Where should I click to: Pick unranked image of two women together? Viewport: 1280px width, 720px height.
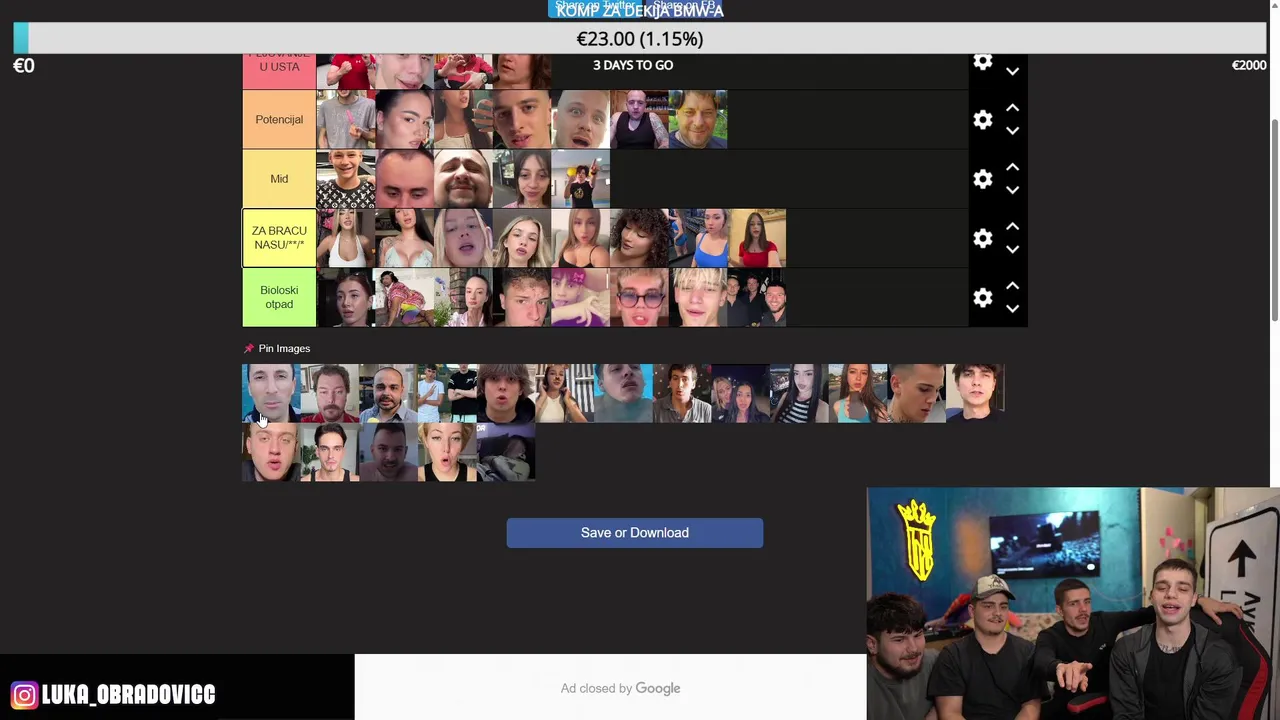pos(740,393)
